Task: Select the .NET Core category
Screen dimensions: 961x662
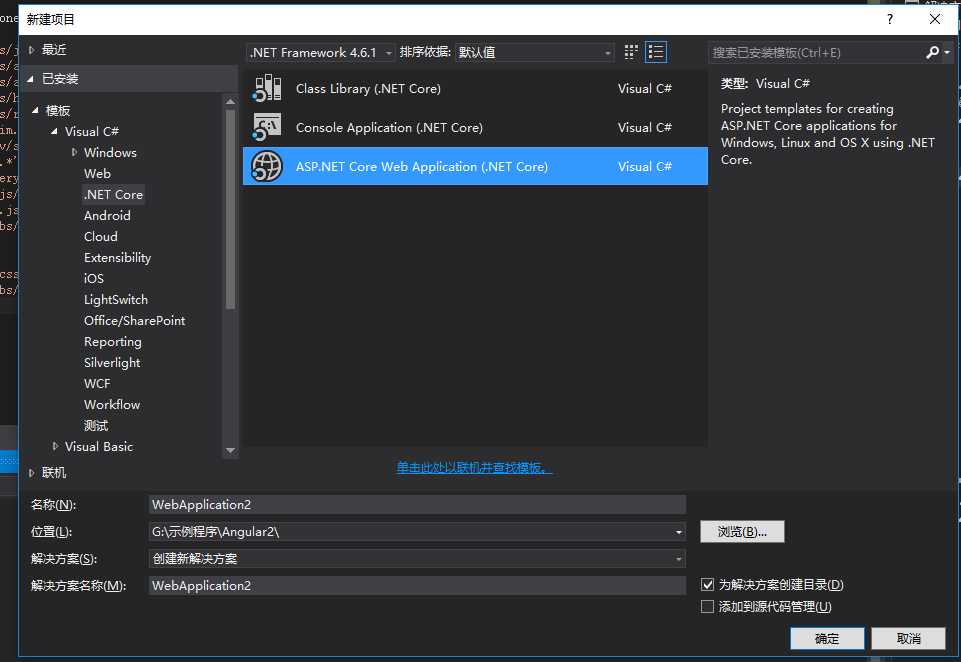Action: point(113,194)
